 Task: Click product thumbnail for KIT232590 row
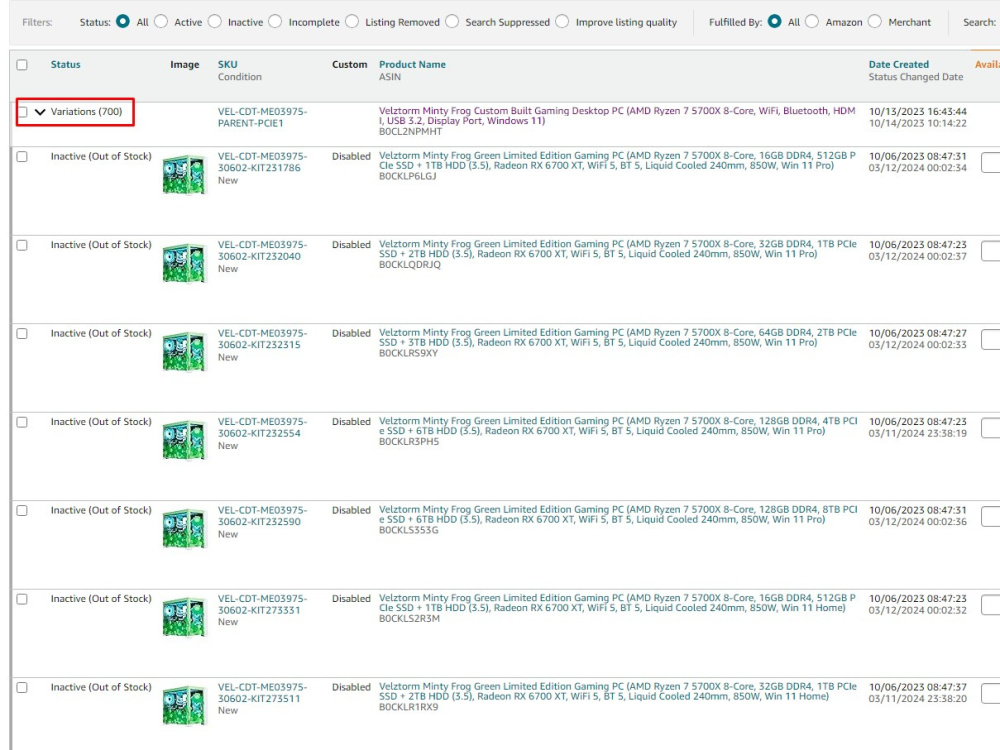pos(184,528)
